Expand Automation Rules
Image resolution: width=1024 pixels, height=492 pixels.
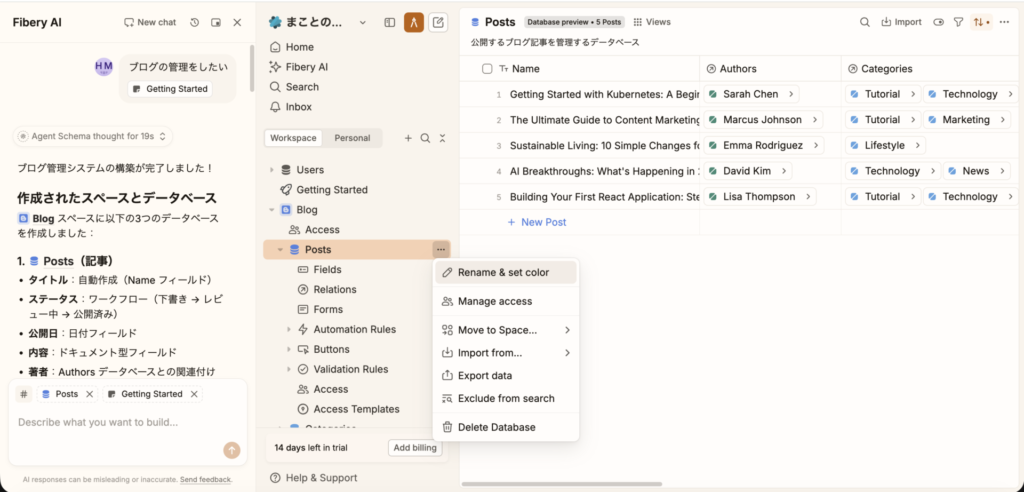(289, 329)
